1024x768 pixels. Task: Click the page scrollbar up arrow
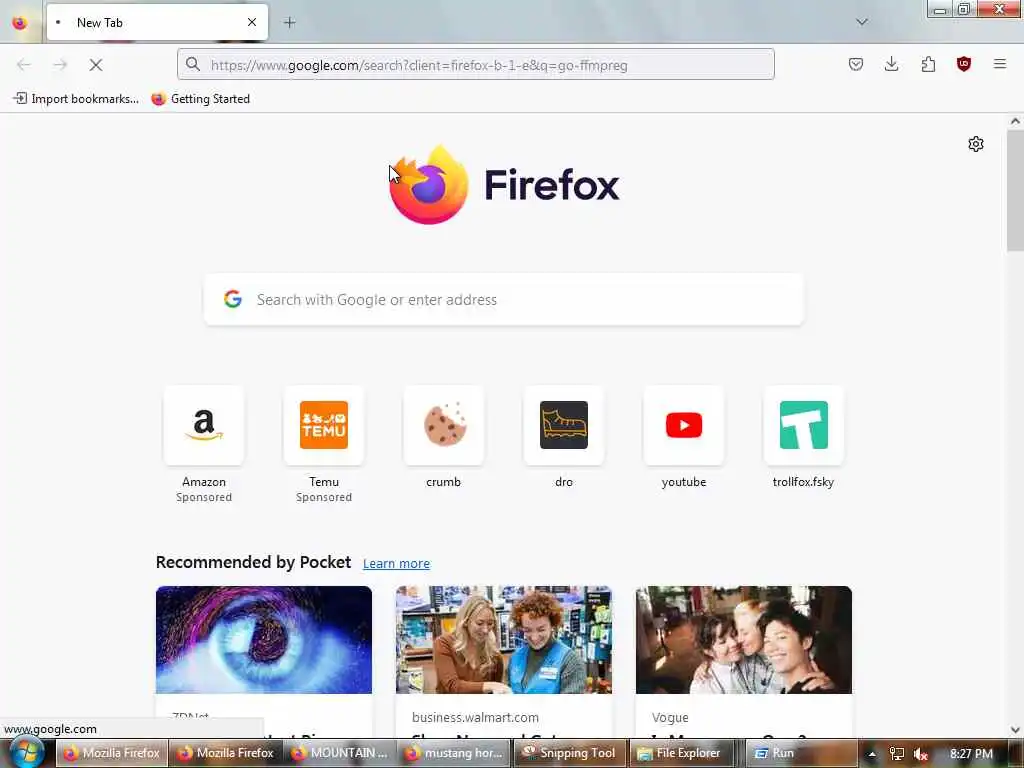(x=1015, y=121)
